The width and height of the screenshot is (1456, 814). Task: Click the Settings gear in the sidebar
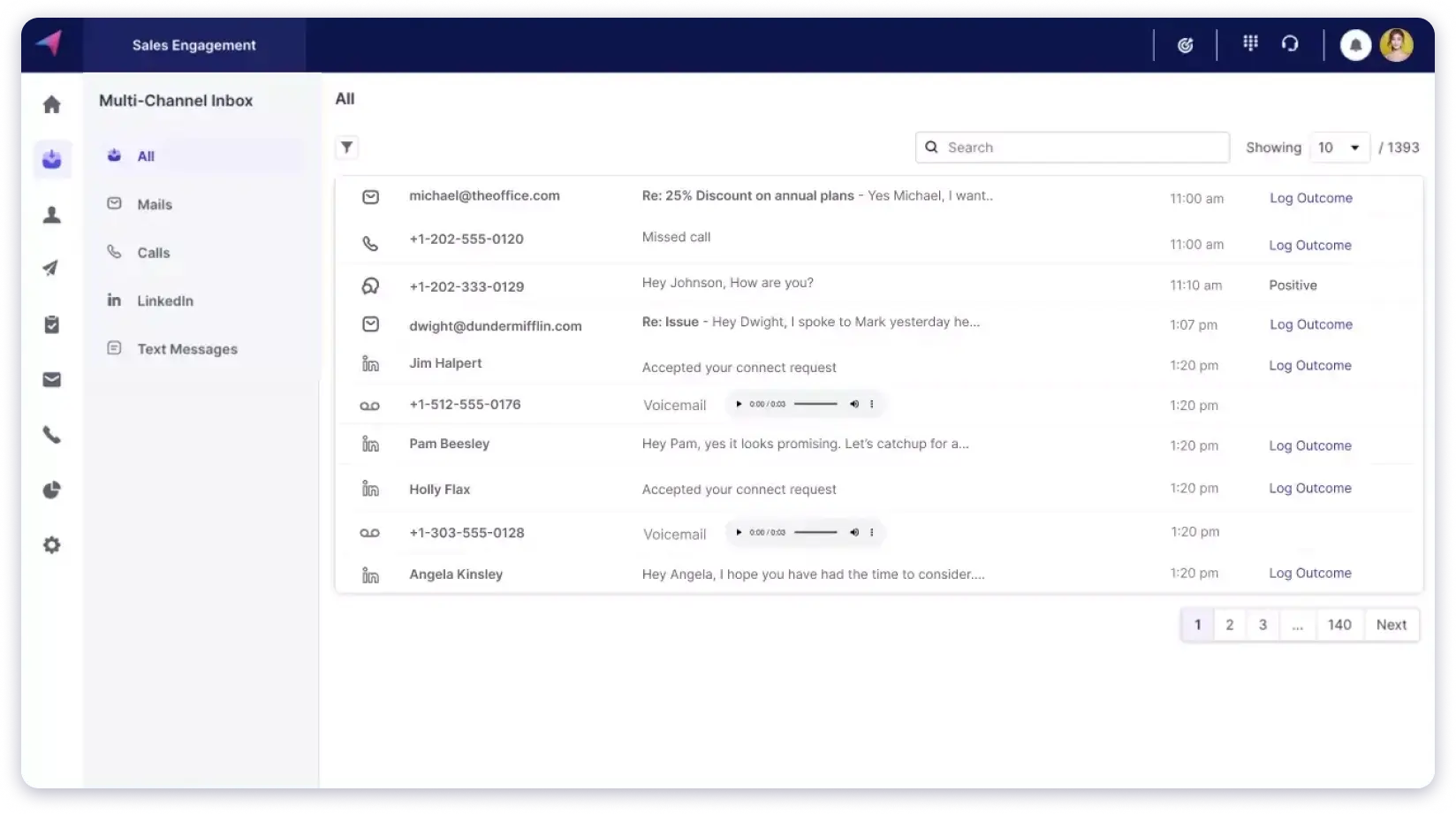coord(52,544)
